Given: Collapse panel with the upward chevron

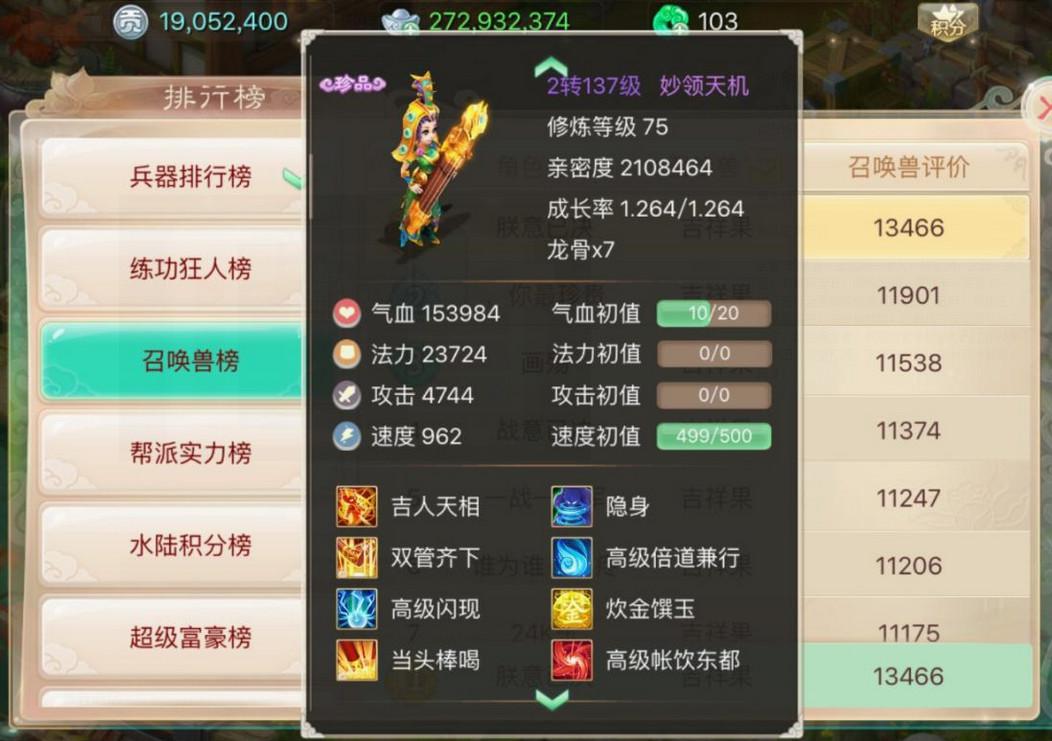Looking at the screenshot, I should (x=551, y=66).
